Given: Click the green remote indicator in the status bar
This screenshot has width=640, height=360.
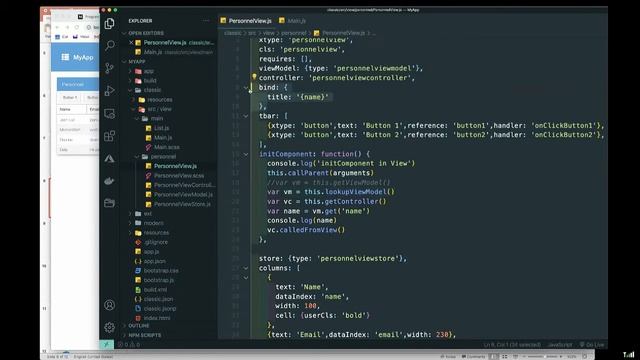Looking at the screenshot, I should click(107, 344).
